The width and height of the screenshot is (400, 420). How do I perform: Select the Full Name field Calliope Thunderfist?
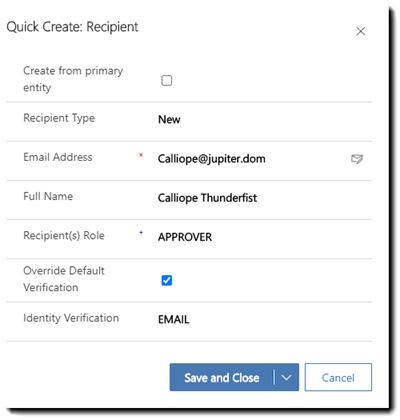[260, 198]
